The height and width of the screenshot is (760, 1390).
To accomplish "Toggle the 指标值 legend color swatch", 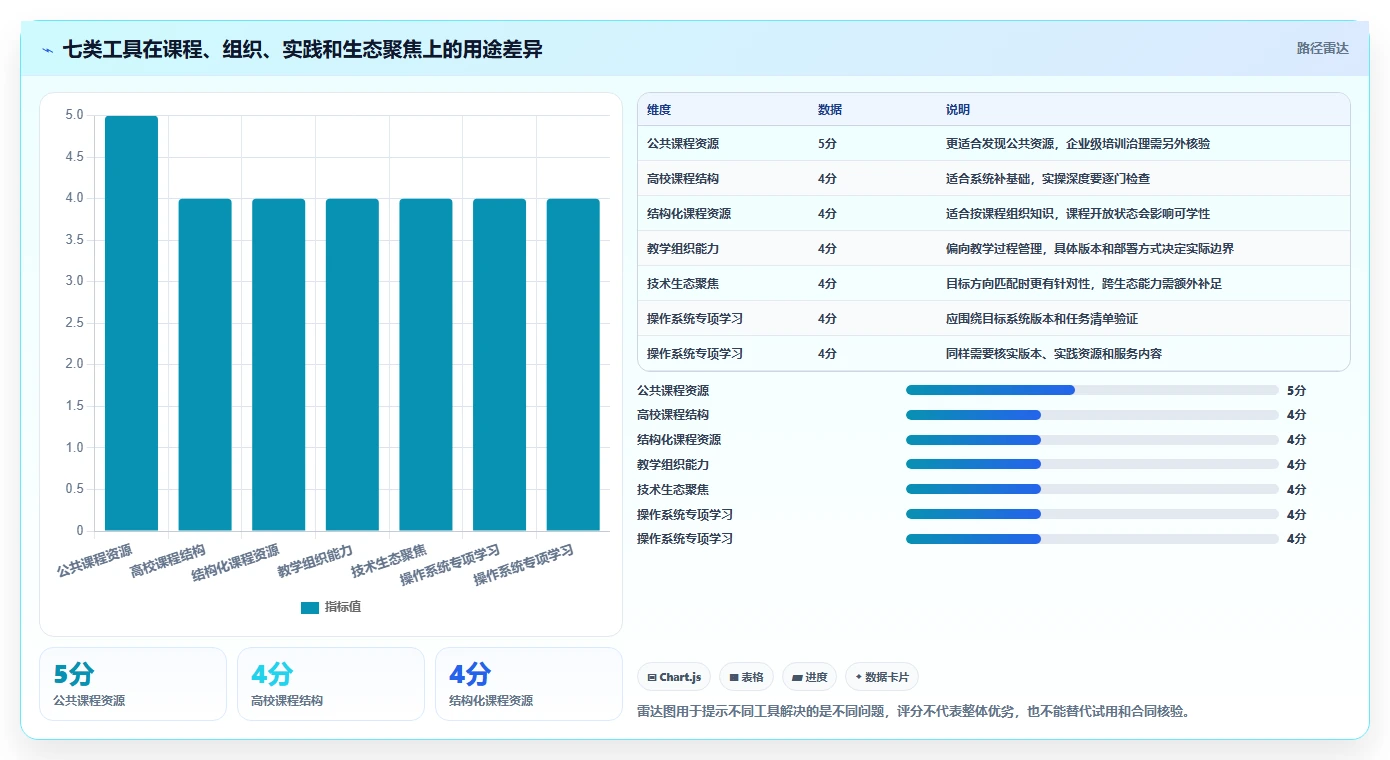I will pyautogui.click(x=310, y=608).
